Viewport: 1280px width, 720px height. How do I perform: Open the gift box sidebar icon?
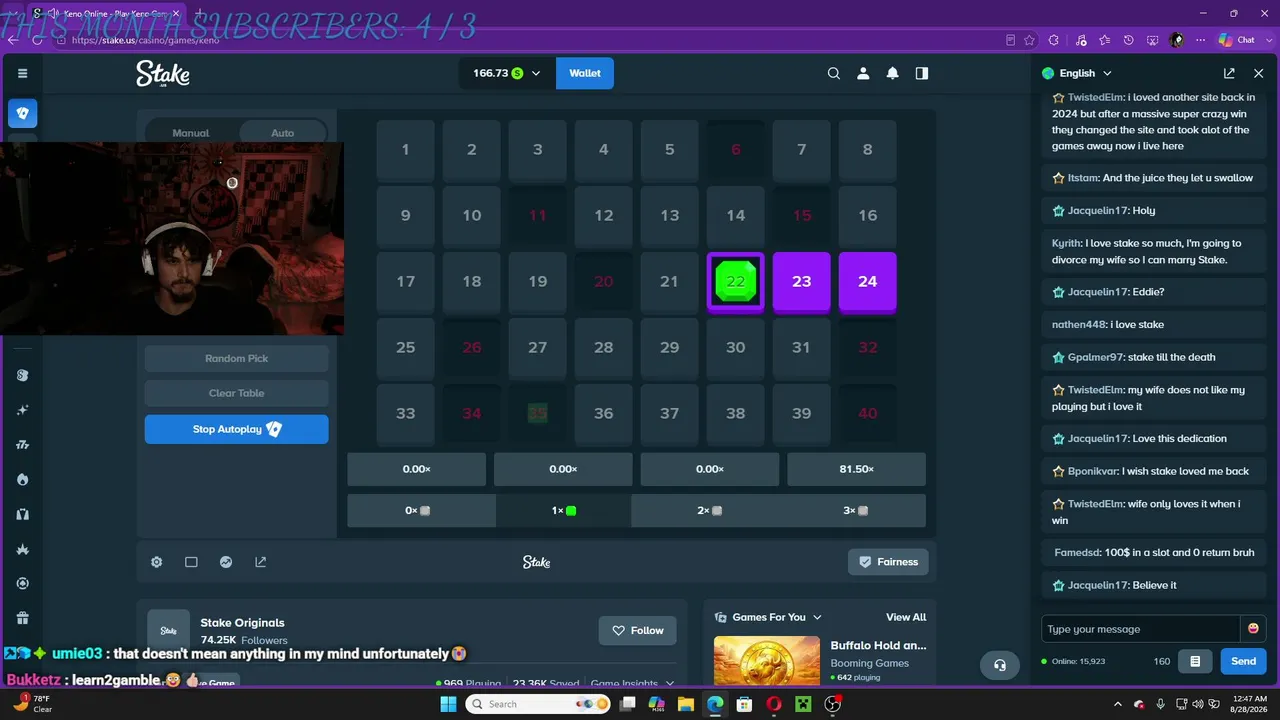[23, 618]
